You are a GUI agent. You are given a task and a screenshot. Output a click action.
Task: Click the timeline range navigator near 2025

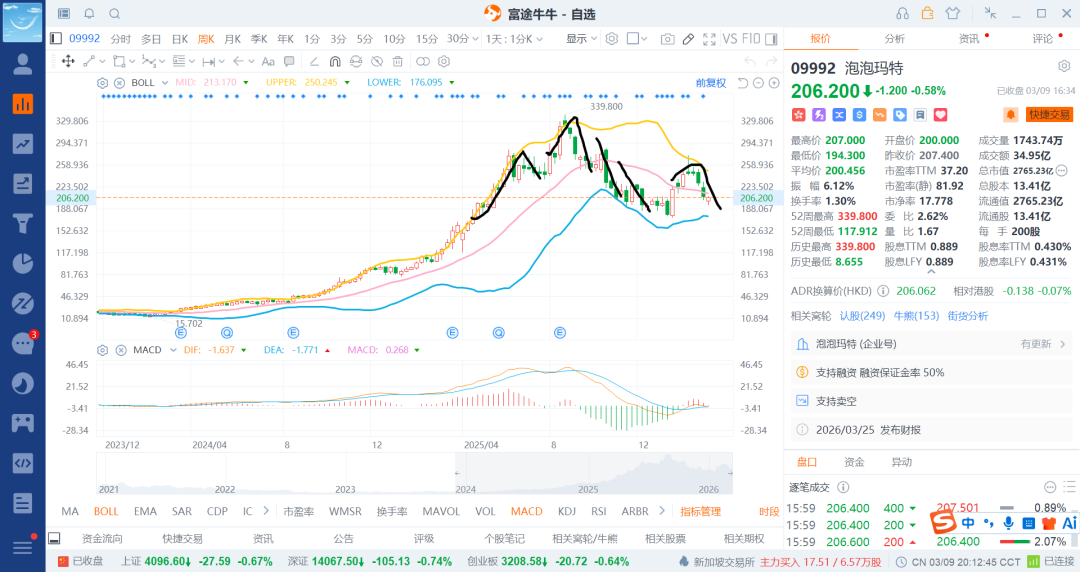click(x=588, y=472)
